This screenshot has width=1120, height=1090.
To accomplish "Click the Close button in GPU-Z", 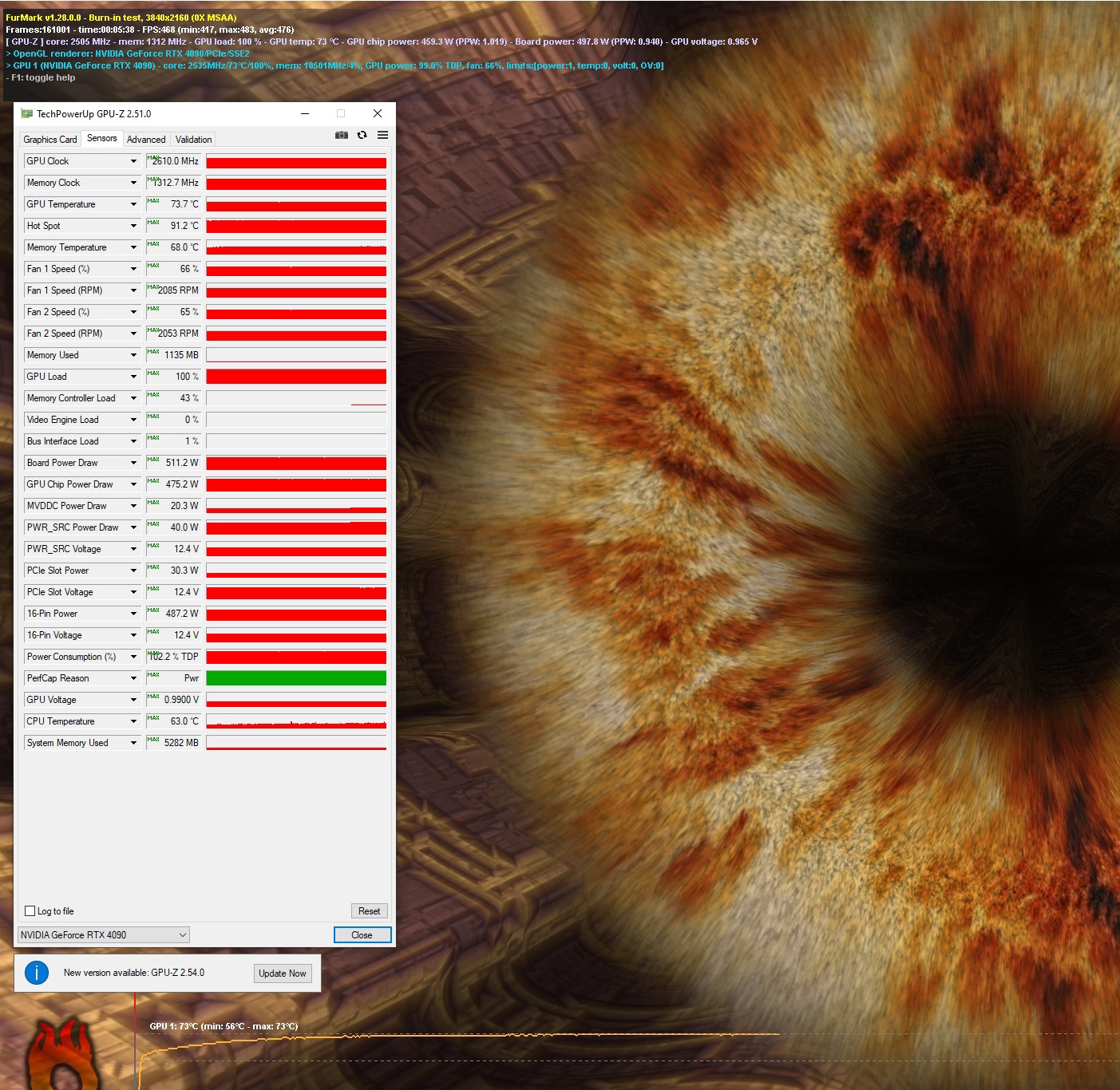I will (362, 935).
